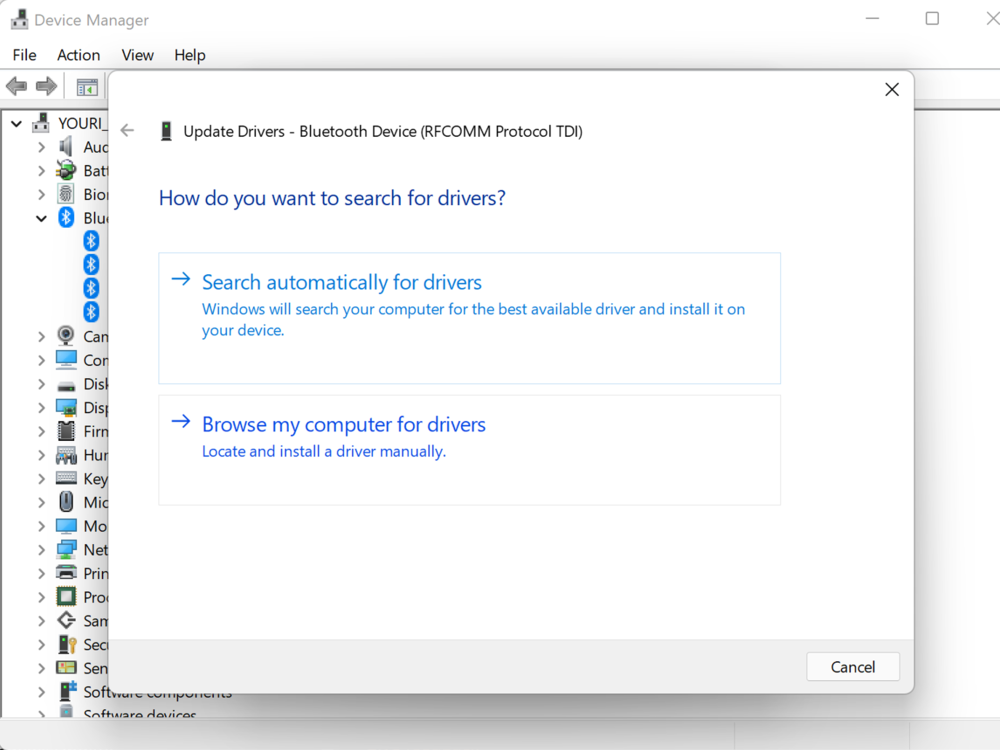The height and width of the screenshot is (750, 1000).
Task: Click the Processors chip icon
Action: pos(66,597)
